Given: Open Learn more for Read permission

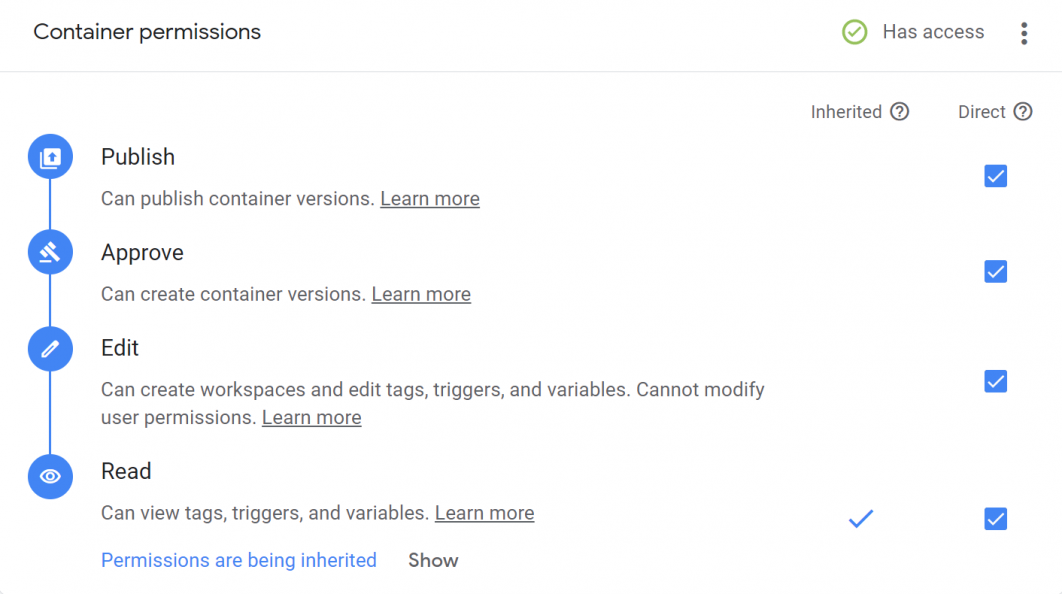Looking at the screenshot, I should point(484,513).
